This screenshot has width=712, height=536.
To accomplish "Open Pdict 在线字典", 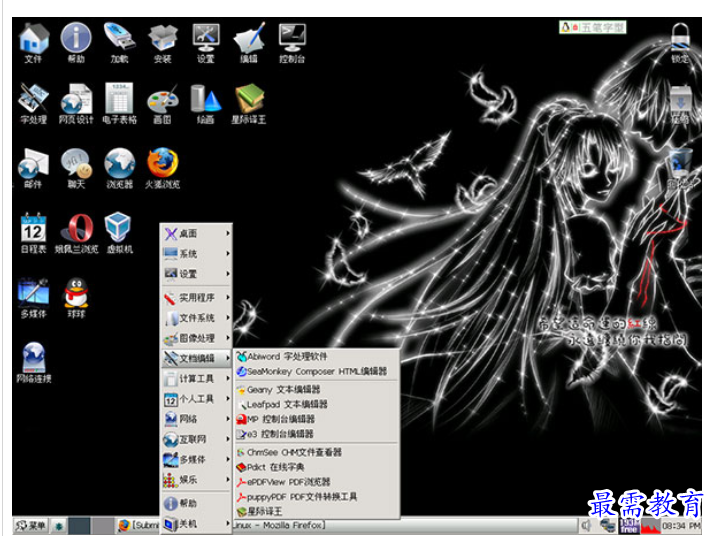I will [316, 467].
